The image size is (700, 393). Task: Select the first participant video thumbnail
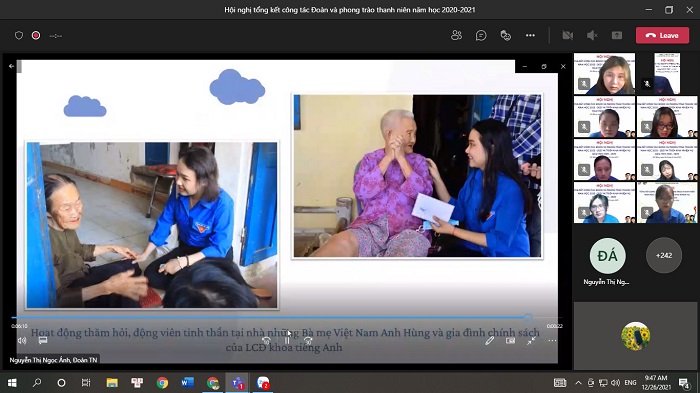[604, 74]
